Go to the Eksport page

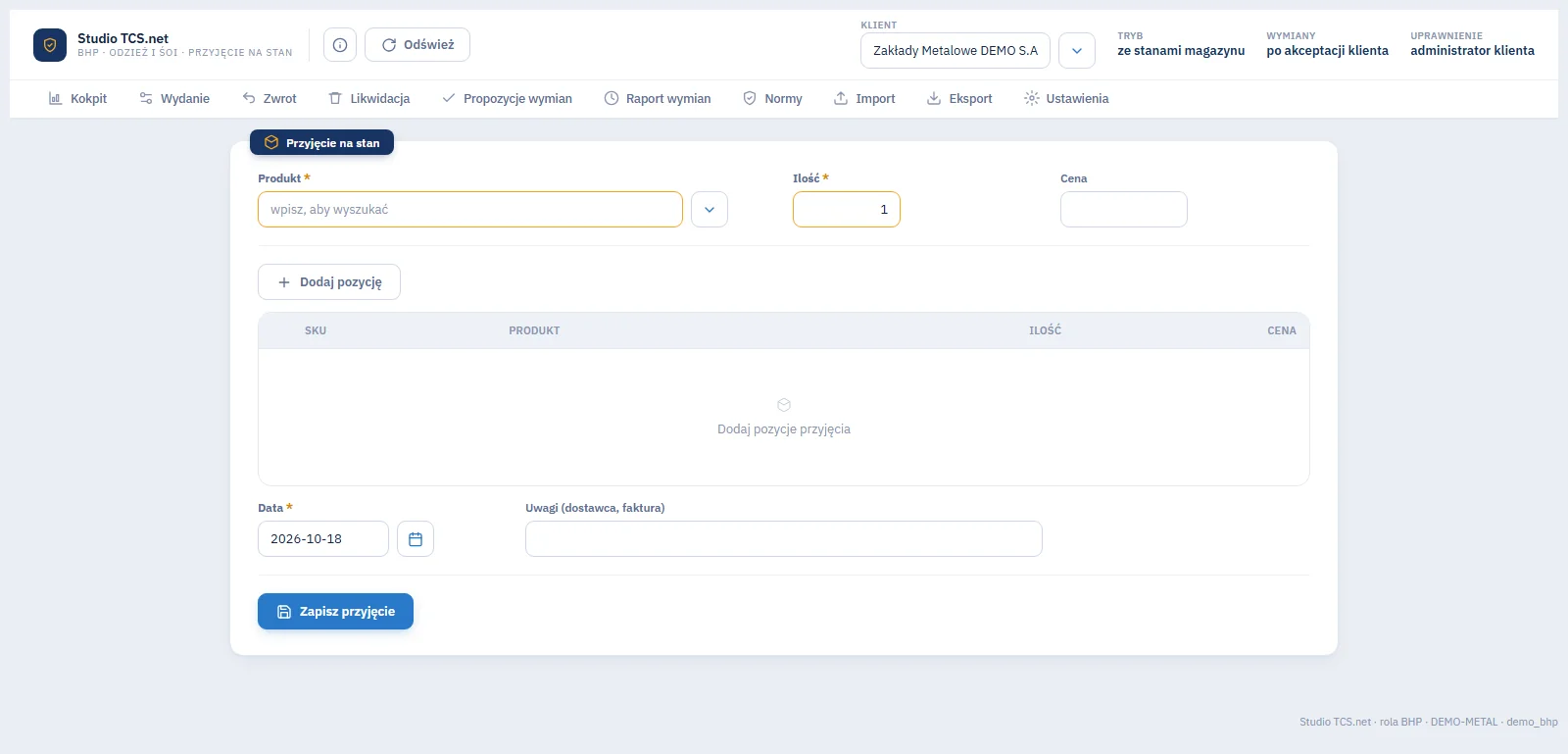tap(959, 99)
